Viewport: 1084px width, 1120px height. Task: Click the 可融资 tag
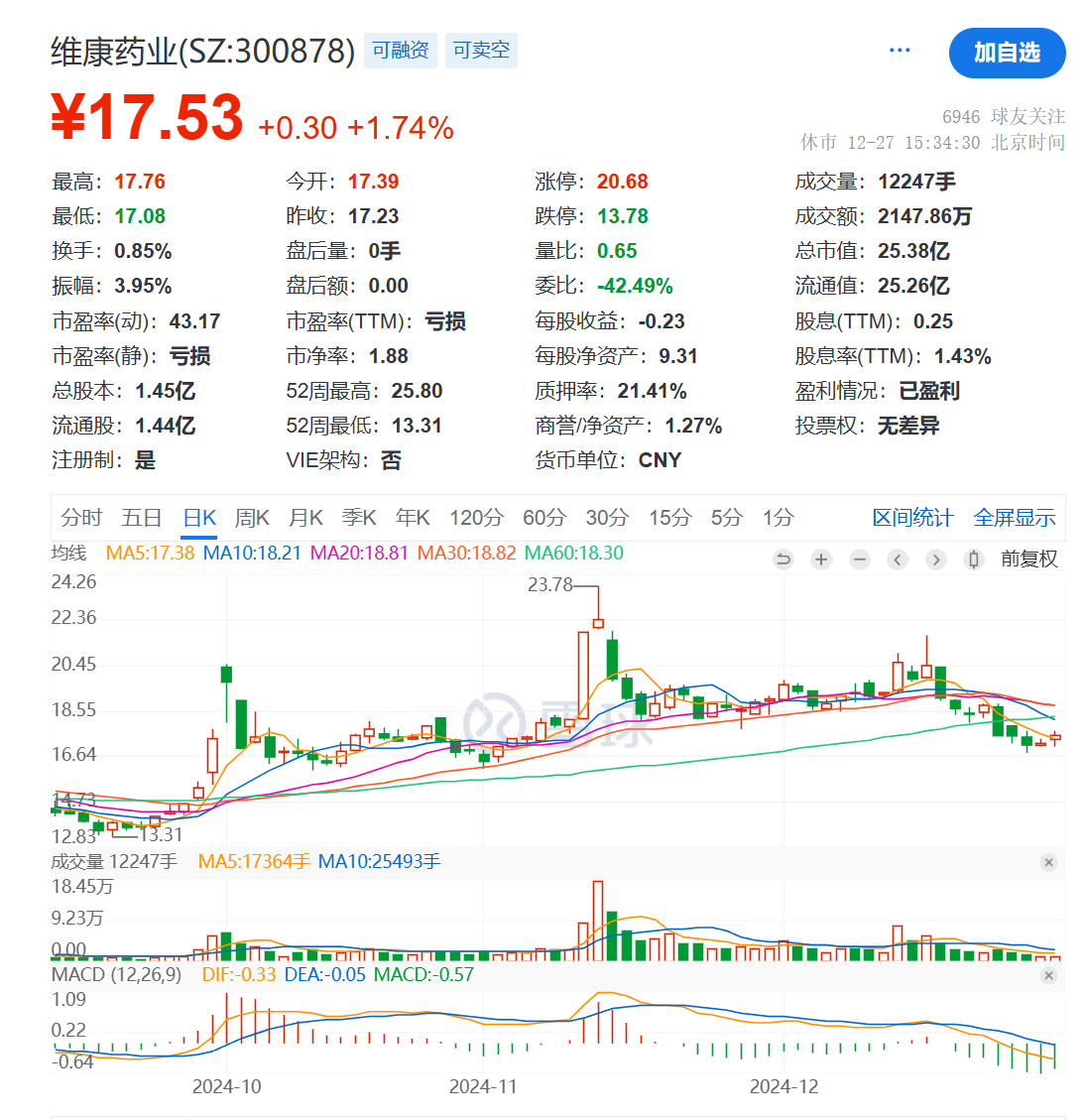click(401, 50)
